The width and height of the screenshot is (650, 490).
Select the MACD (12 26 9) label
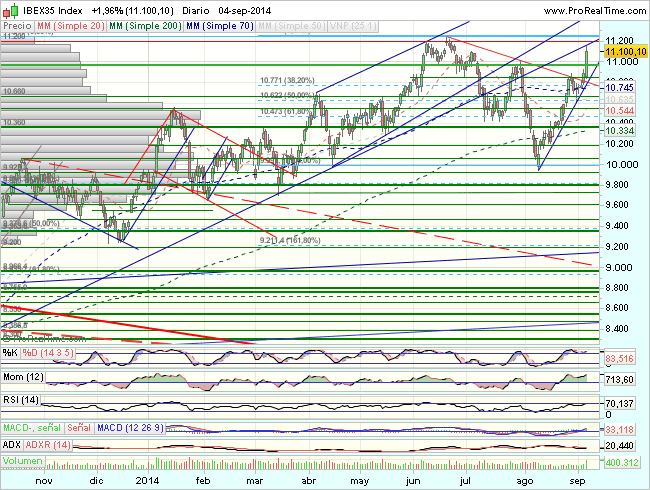click(x=131, y=427)
